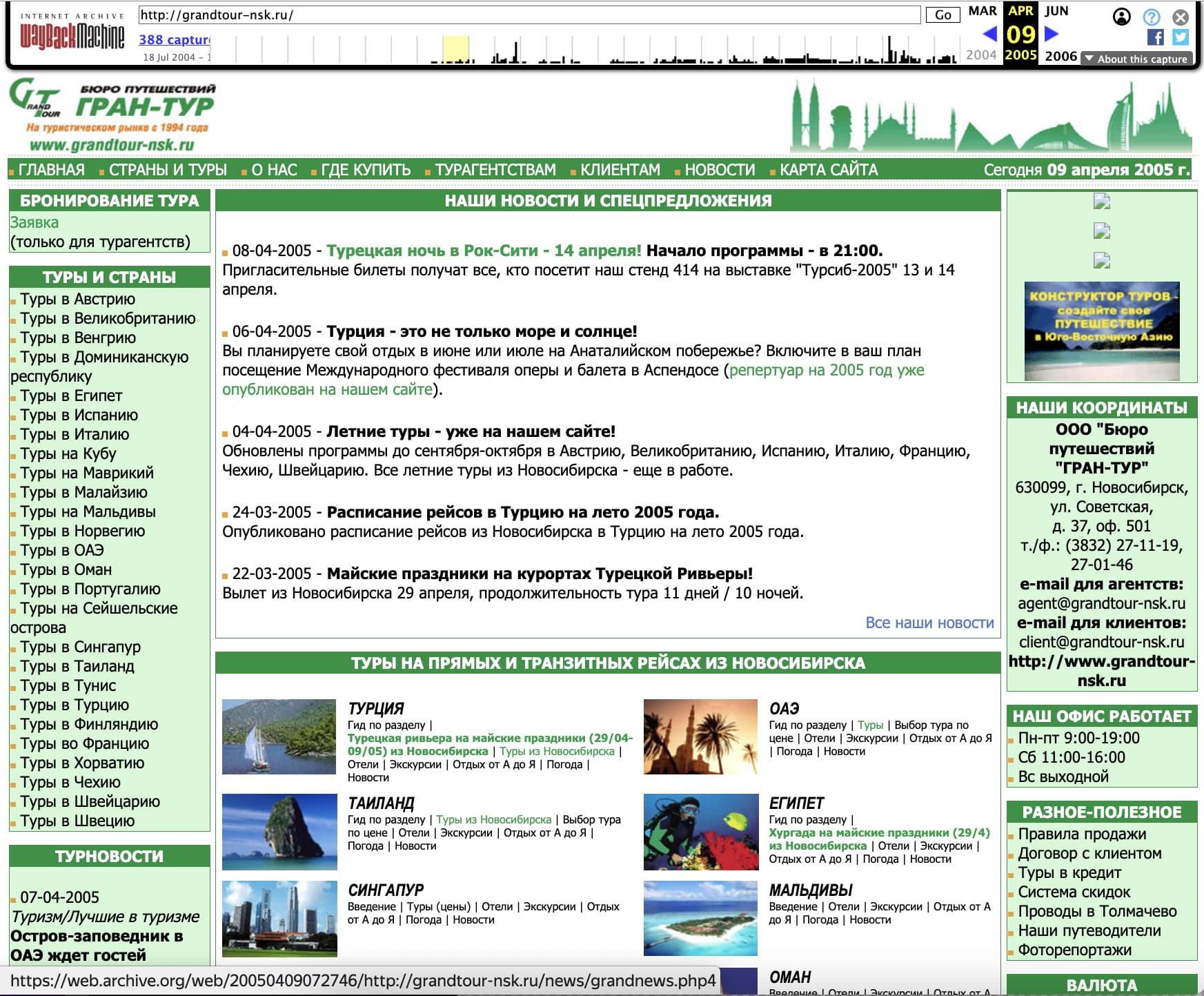
Task: Jump to year 2004 captures
Action: 981,55
